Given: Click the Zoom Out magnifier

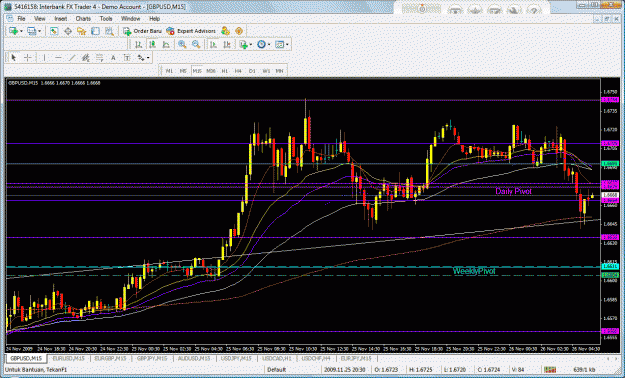Looking at the screenshot, I should (196, 45).
